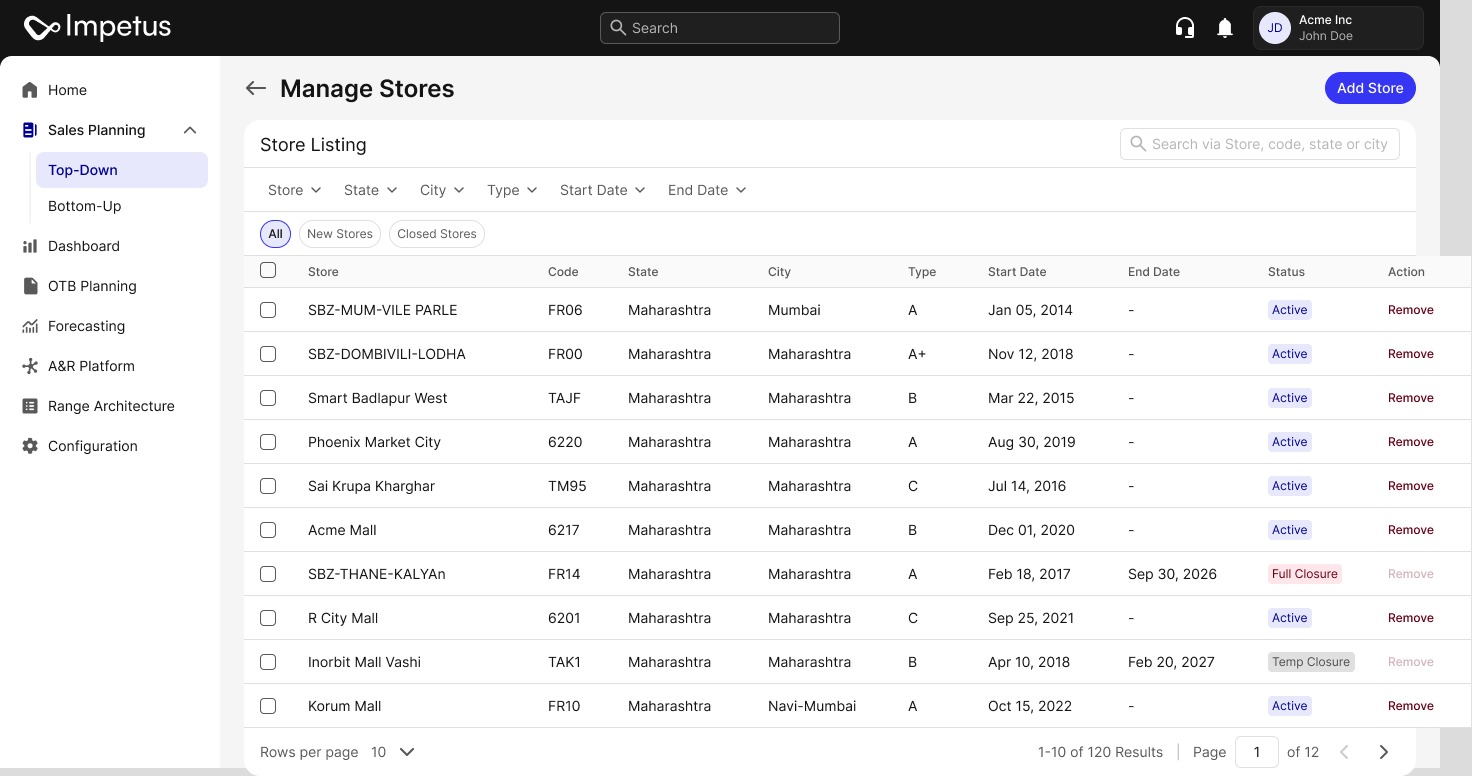Remove the Korum Mall store

(1411, 706)
